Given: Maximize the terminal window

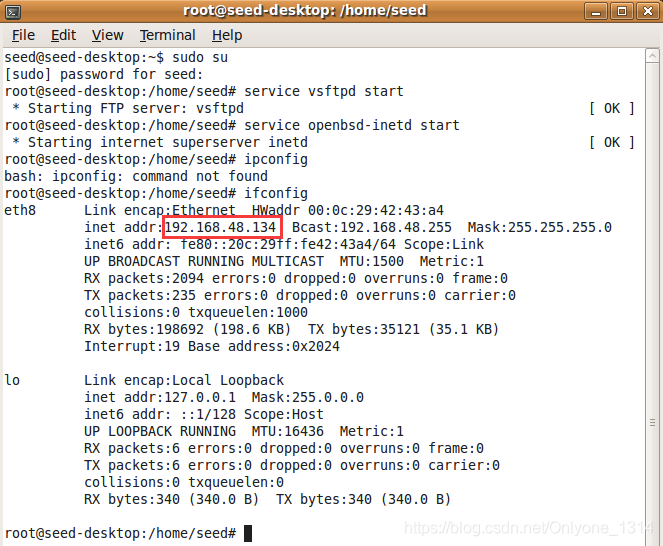Looking at the screenshot, I should click(x=622, y=11).
